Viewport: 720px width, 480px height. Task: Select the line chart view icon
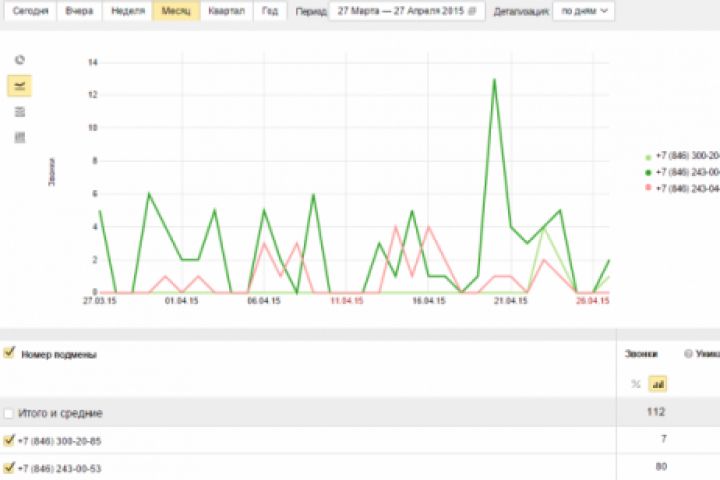(19, 86)
